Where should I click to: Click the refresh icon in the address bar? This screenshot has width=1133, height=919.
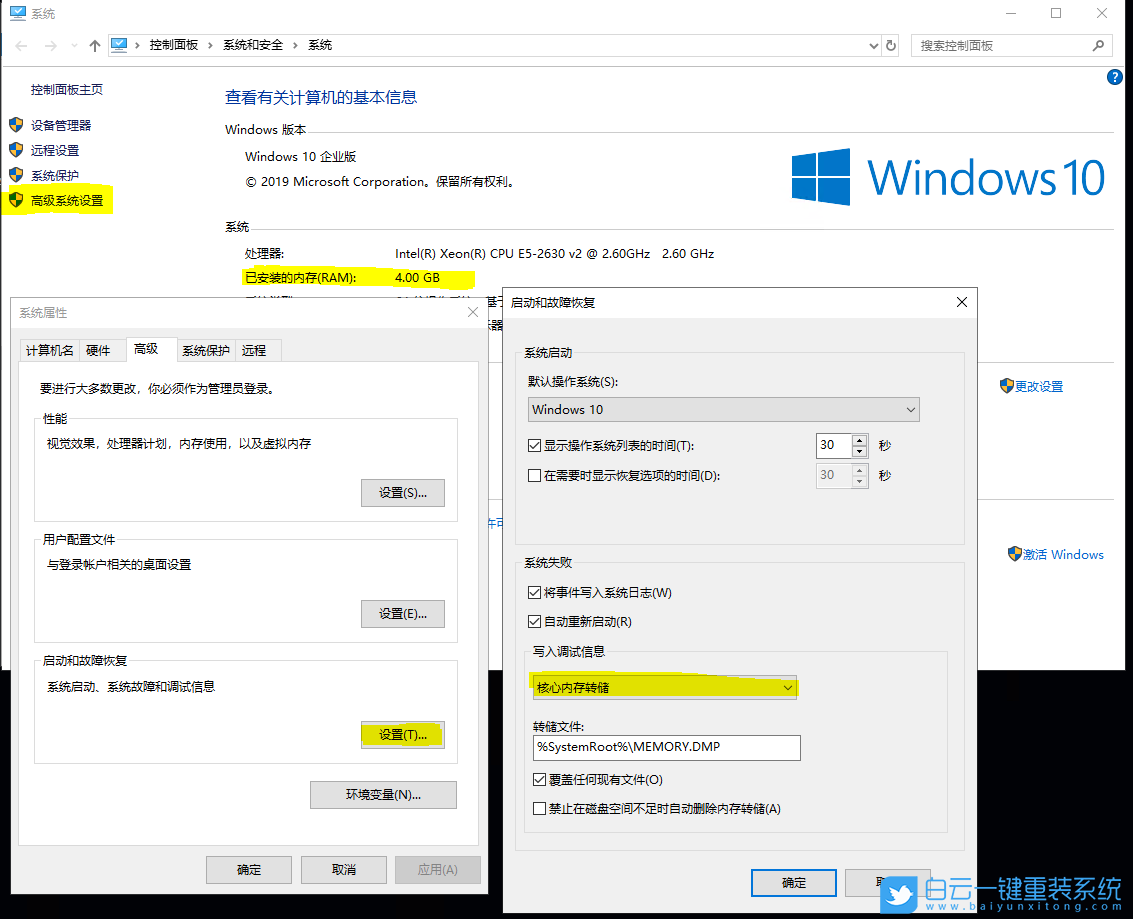coord(890,45)
